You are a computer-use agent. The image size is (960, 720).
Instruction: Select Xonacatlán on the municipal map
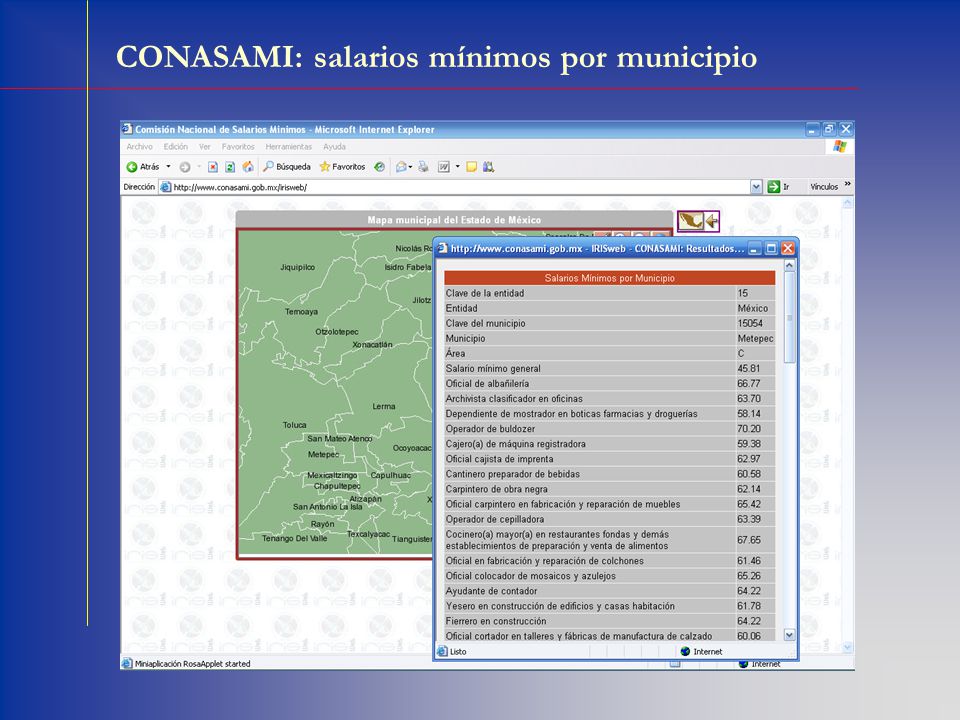(x=372, y=345)
